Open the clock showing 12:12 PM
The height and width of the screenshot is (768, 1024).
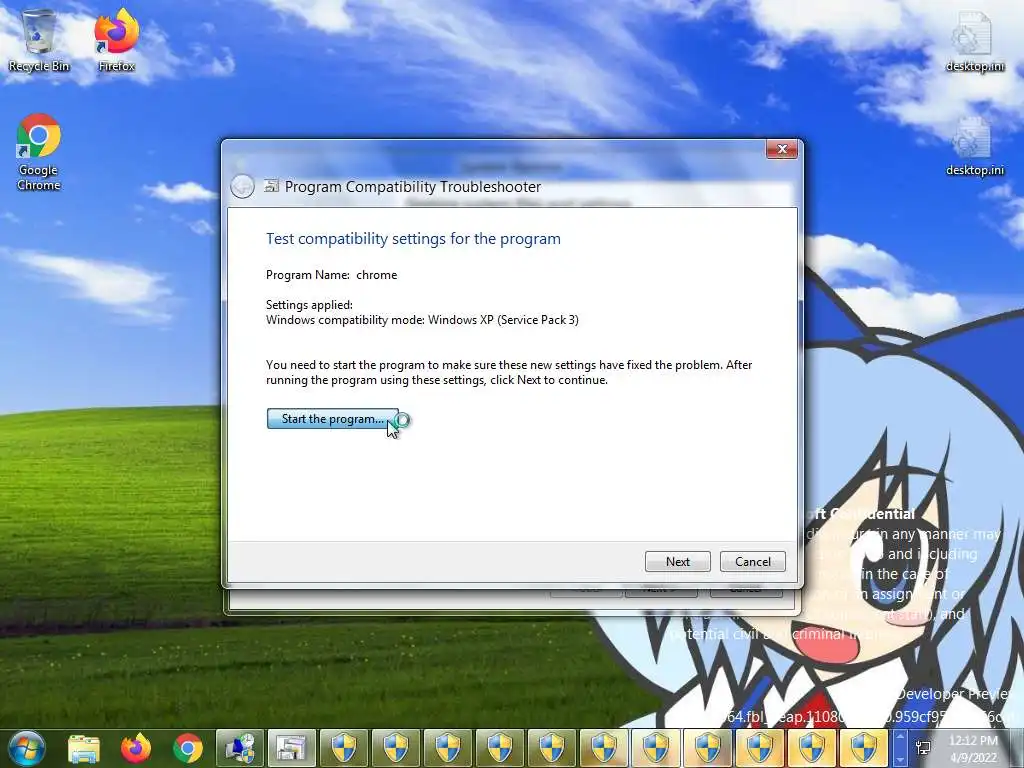tap(973, 748)
